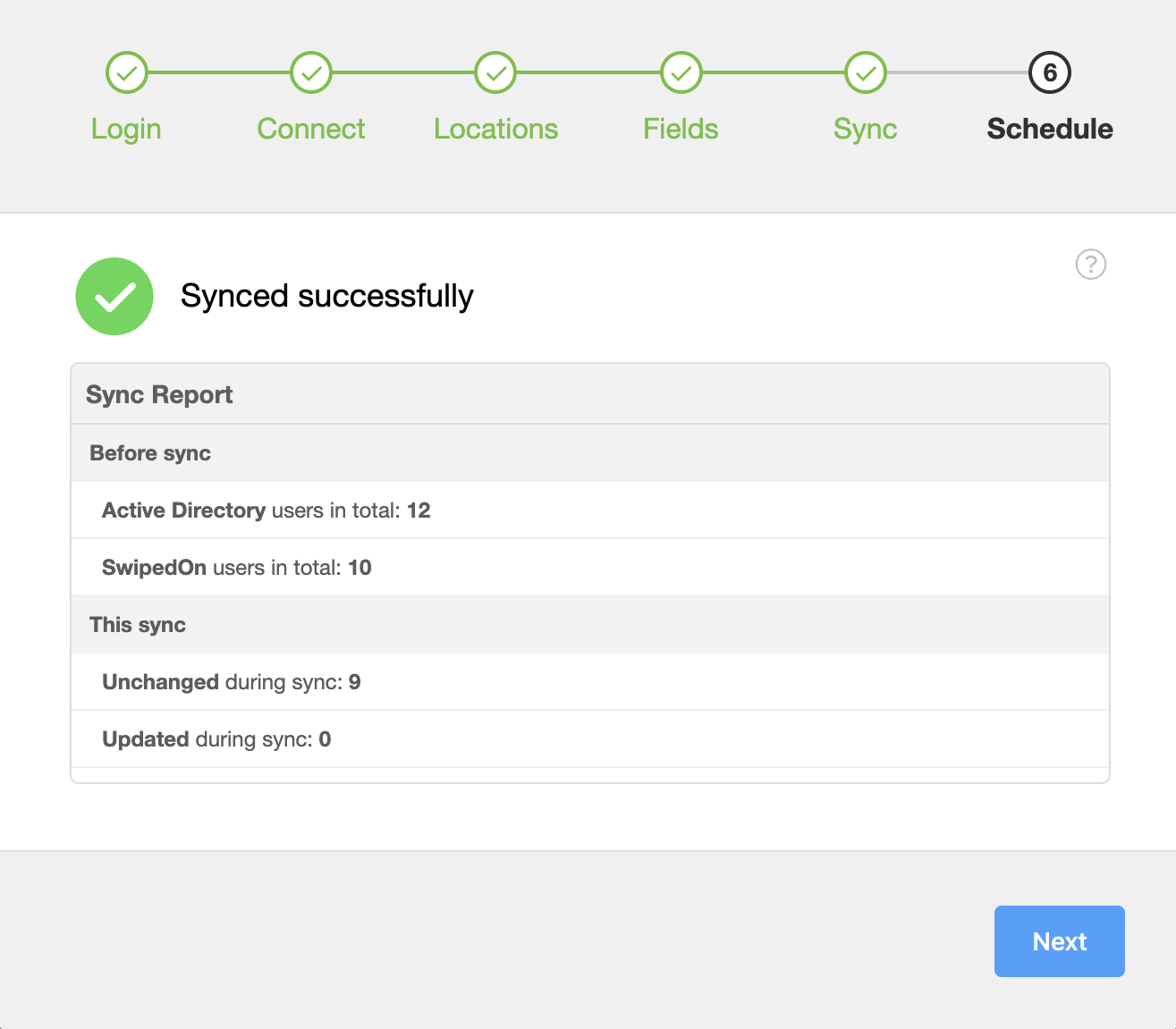The height and width of the screenshot is (1029, 1176).
Task: Select the Login step label
Action: click(125, 129)
